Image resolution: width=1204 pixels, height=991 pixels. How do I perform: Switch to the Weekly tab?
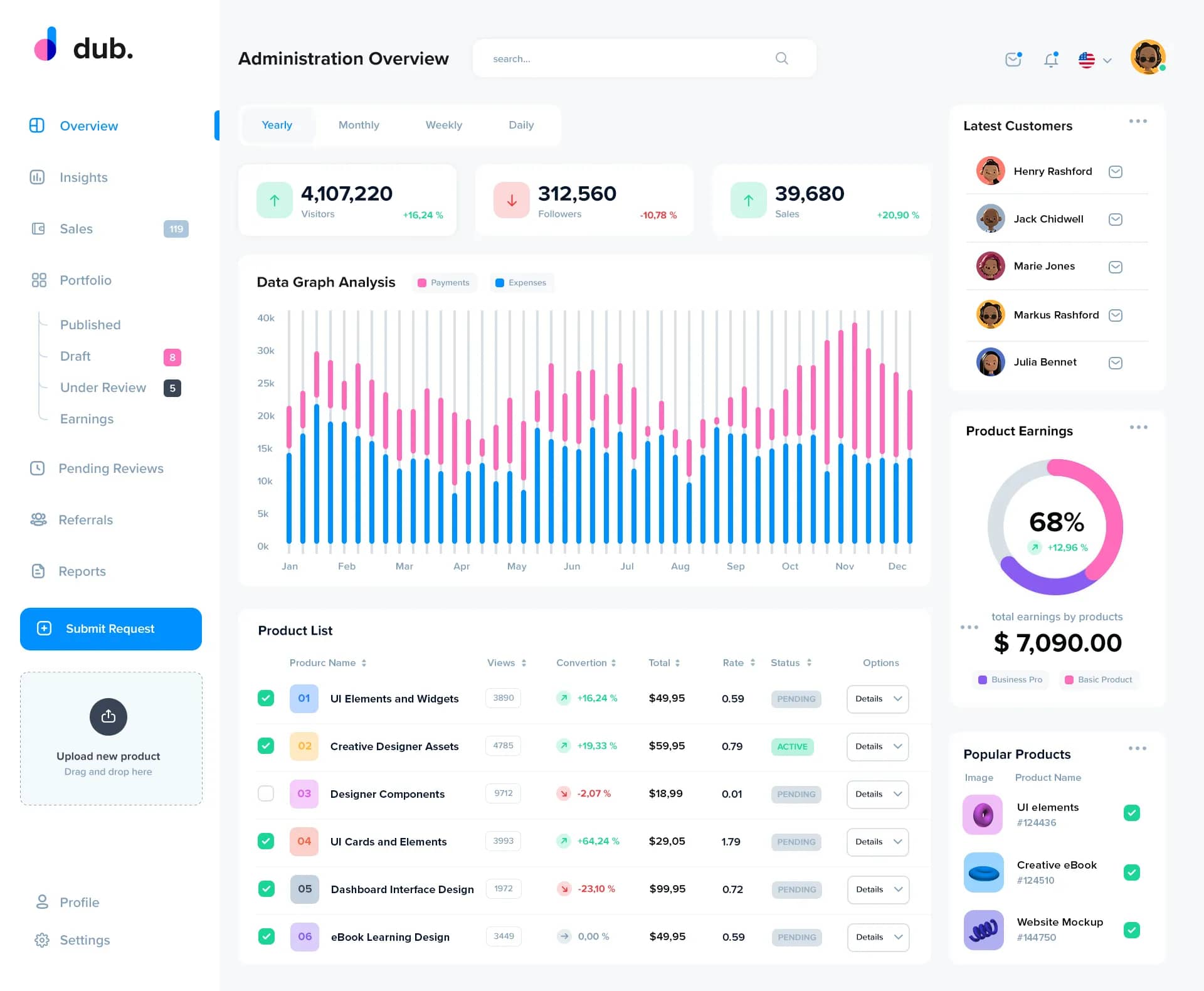tap(444, 125)
